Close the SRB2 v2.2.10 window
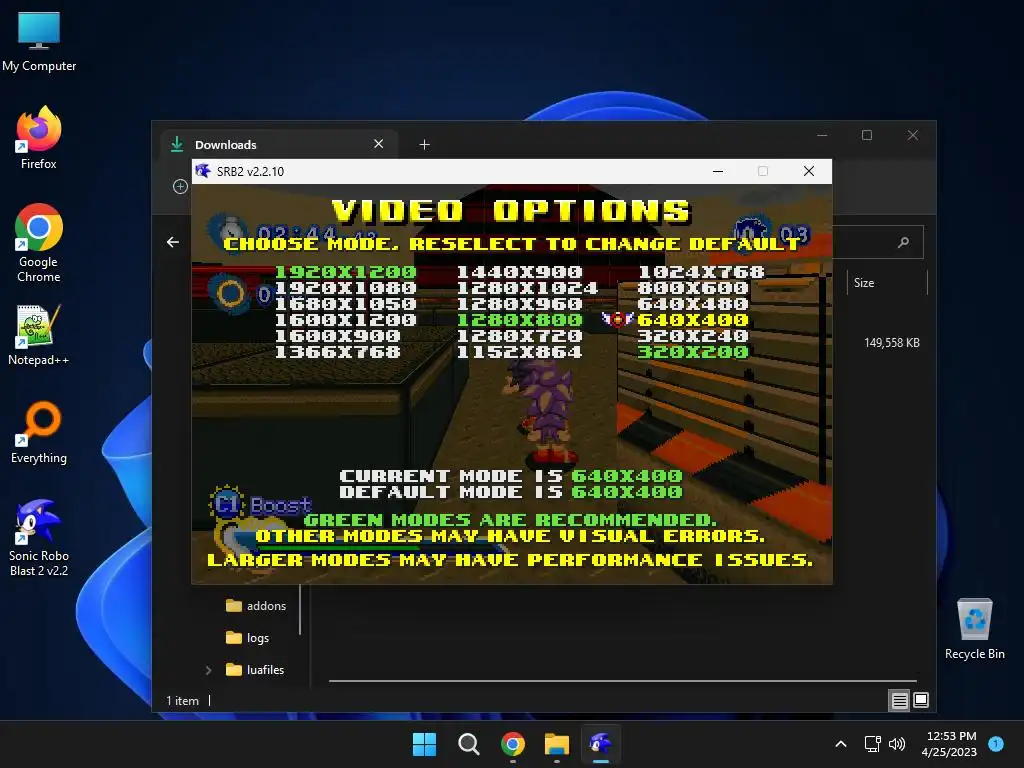The image size is (1024, 768). pyautogui.click(x=808, y=171)
